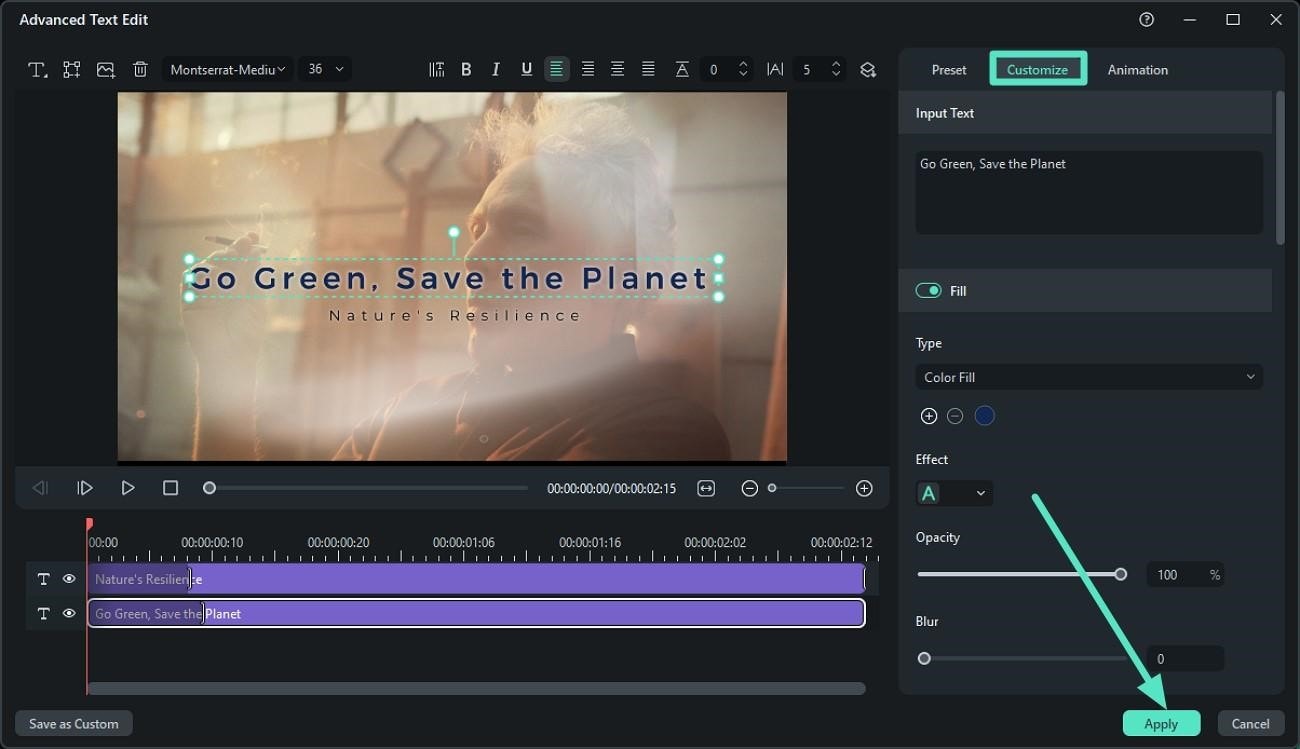Open the Help icon in title bar
The image size is (1300, 749).
(1147, 20)
